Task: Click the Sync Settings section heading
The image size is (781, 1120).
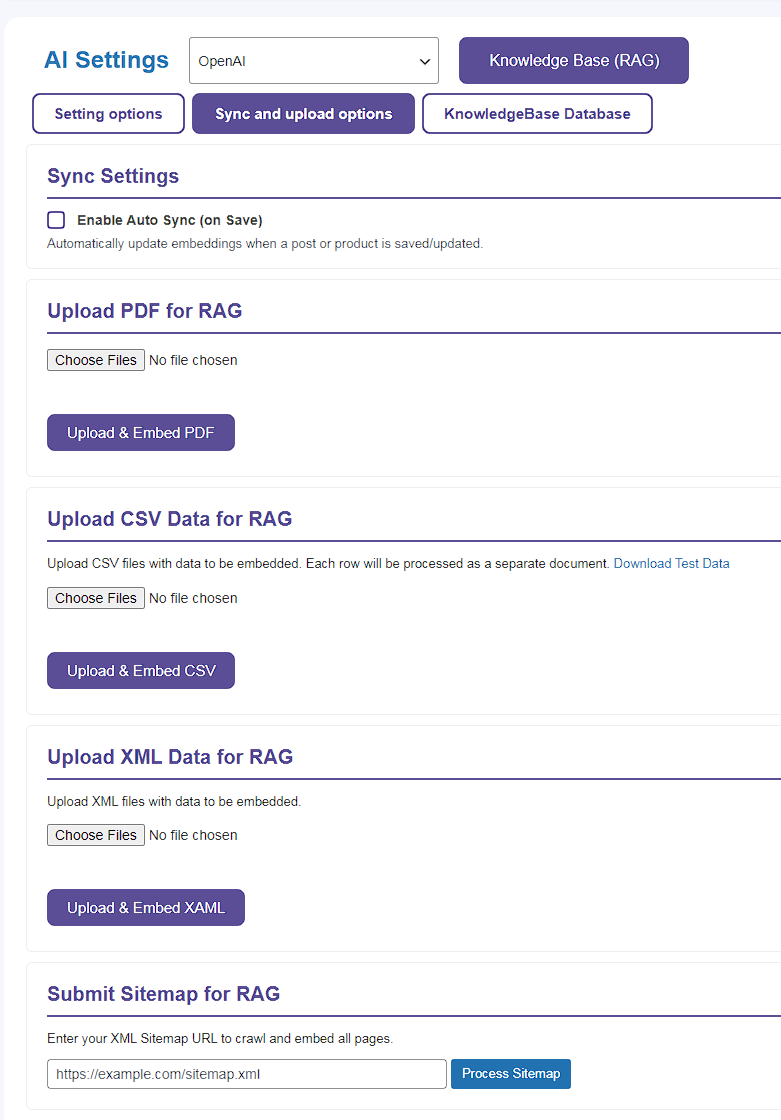Action: [113, 176]
